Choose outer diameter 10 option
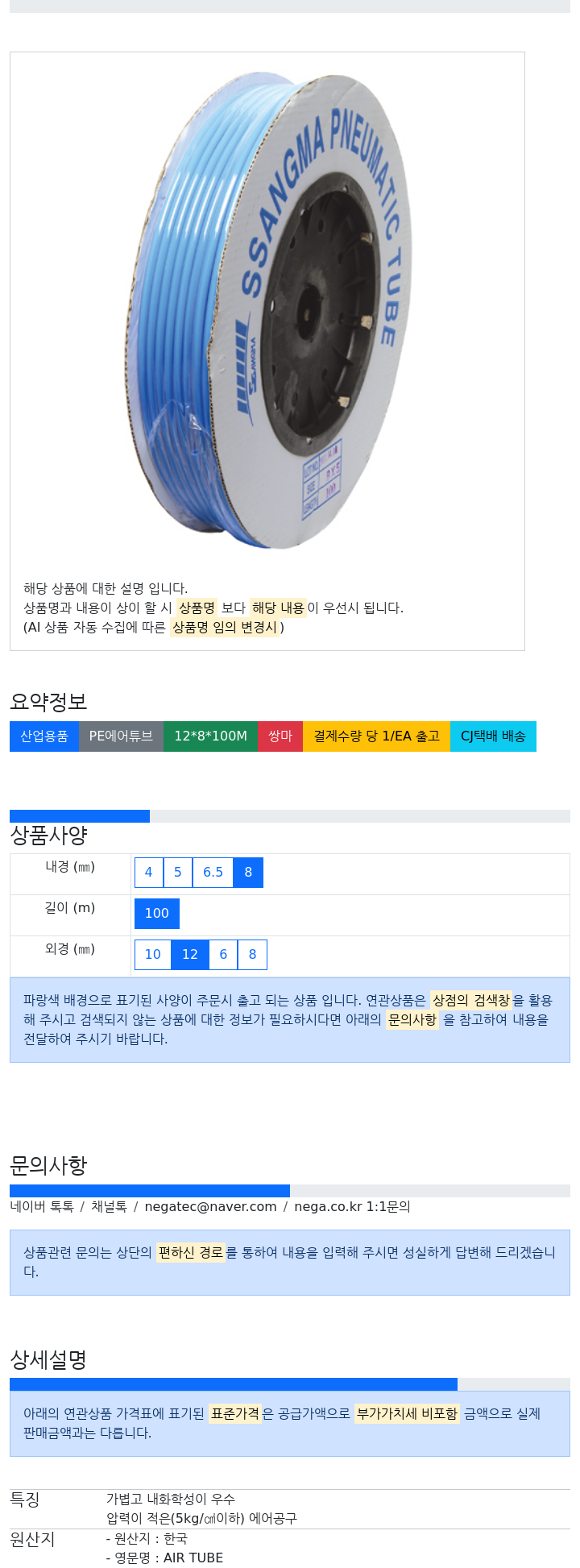The height and width of the screenshot is (1568, 580). pyautogui.click(x=153, y=955)
